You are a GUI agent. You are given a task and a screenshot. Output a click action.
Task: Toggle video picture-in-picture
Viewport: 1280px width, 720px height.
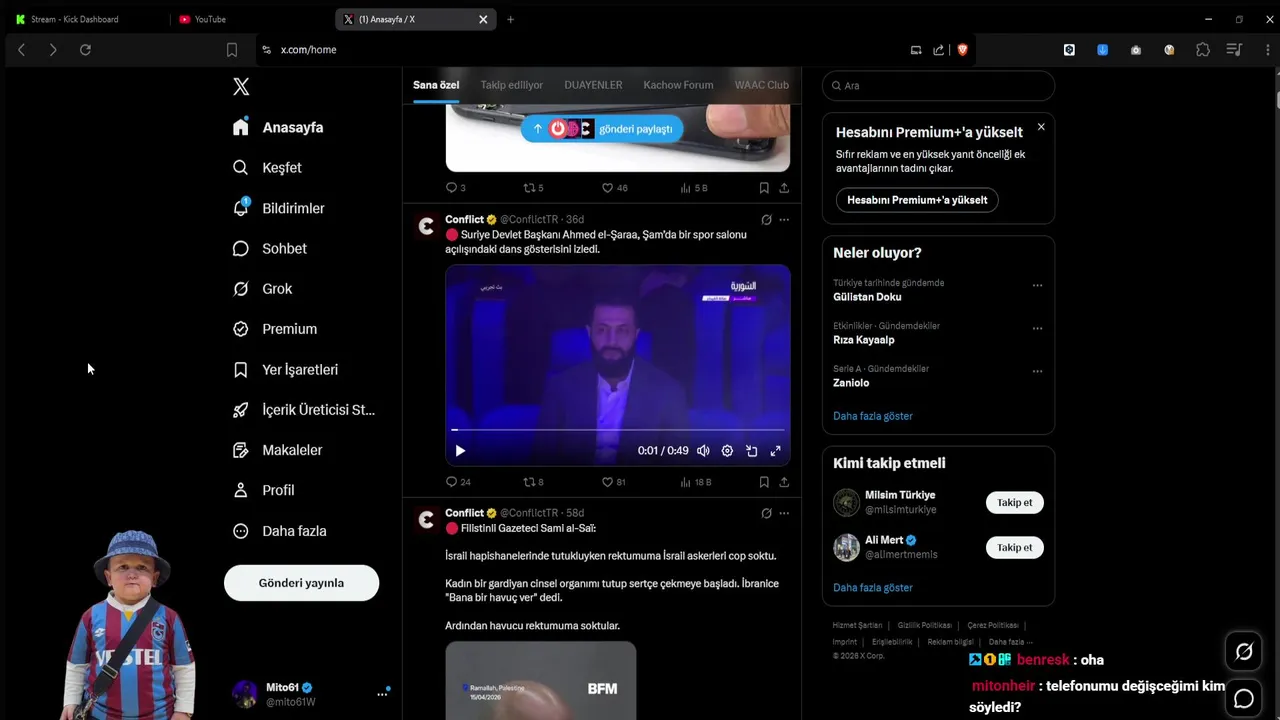point(751,451)
